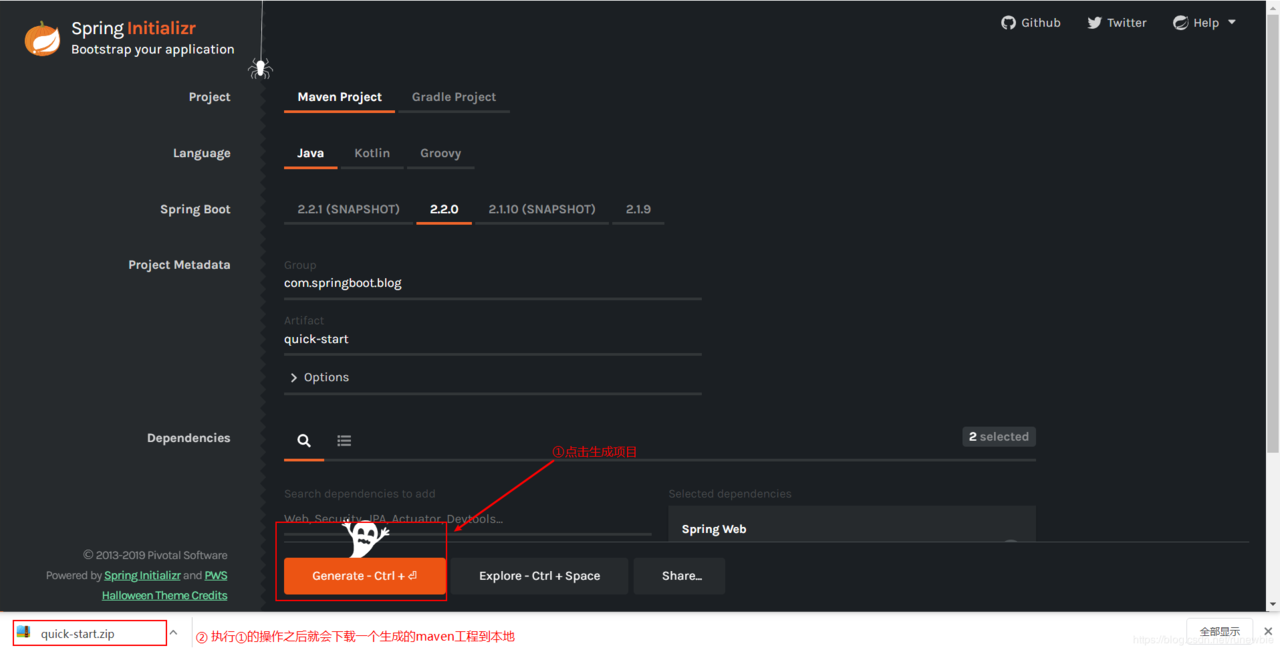Switch to dependency search view icon
Screen dimensions: 1280x652
point(304,440)
